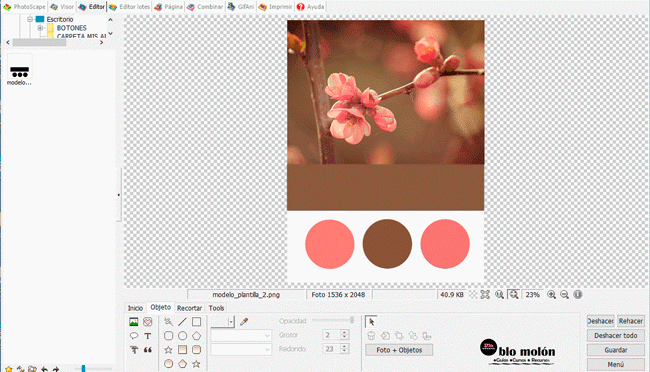Open the color swatch dropdown arrow
Image resolution: width=650 pixels, height=372 pixels.
point(231,322)
